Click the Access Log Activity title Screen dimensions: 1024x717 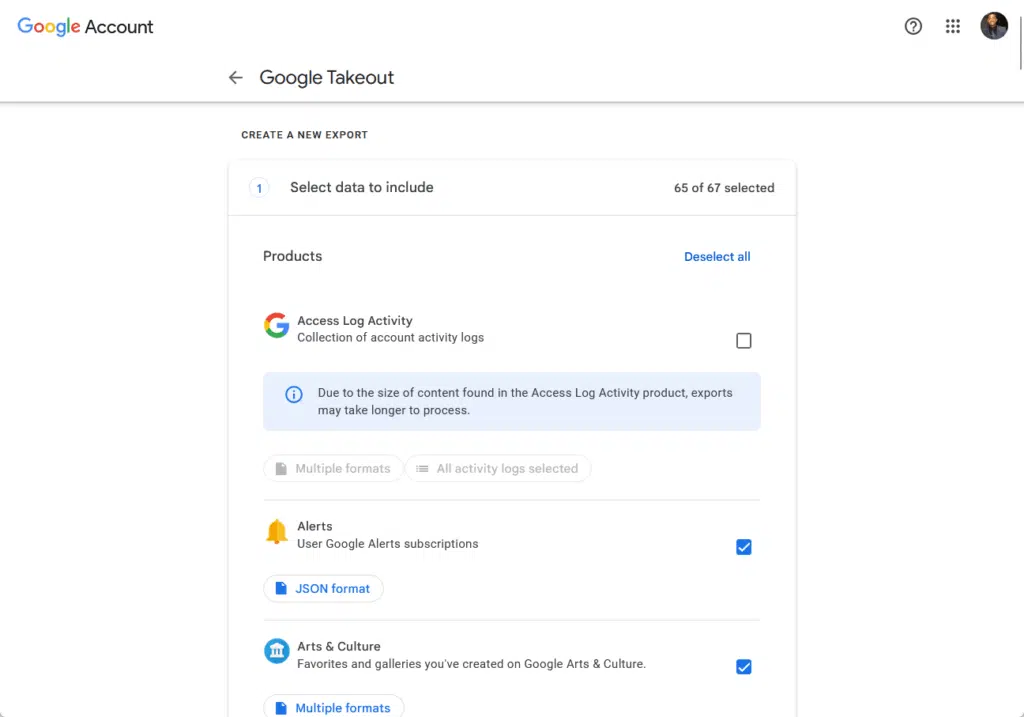click(x=355, y=321)
